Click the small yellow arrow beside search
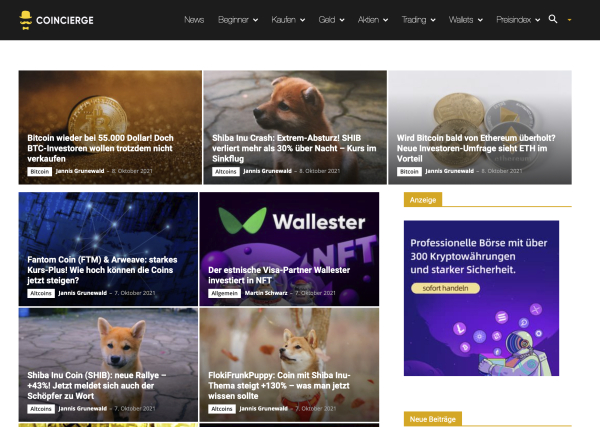The width and height of the screenshot is (600, 427). pos(569,20)
